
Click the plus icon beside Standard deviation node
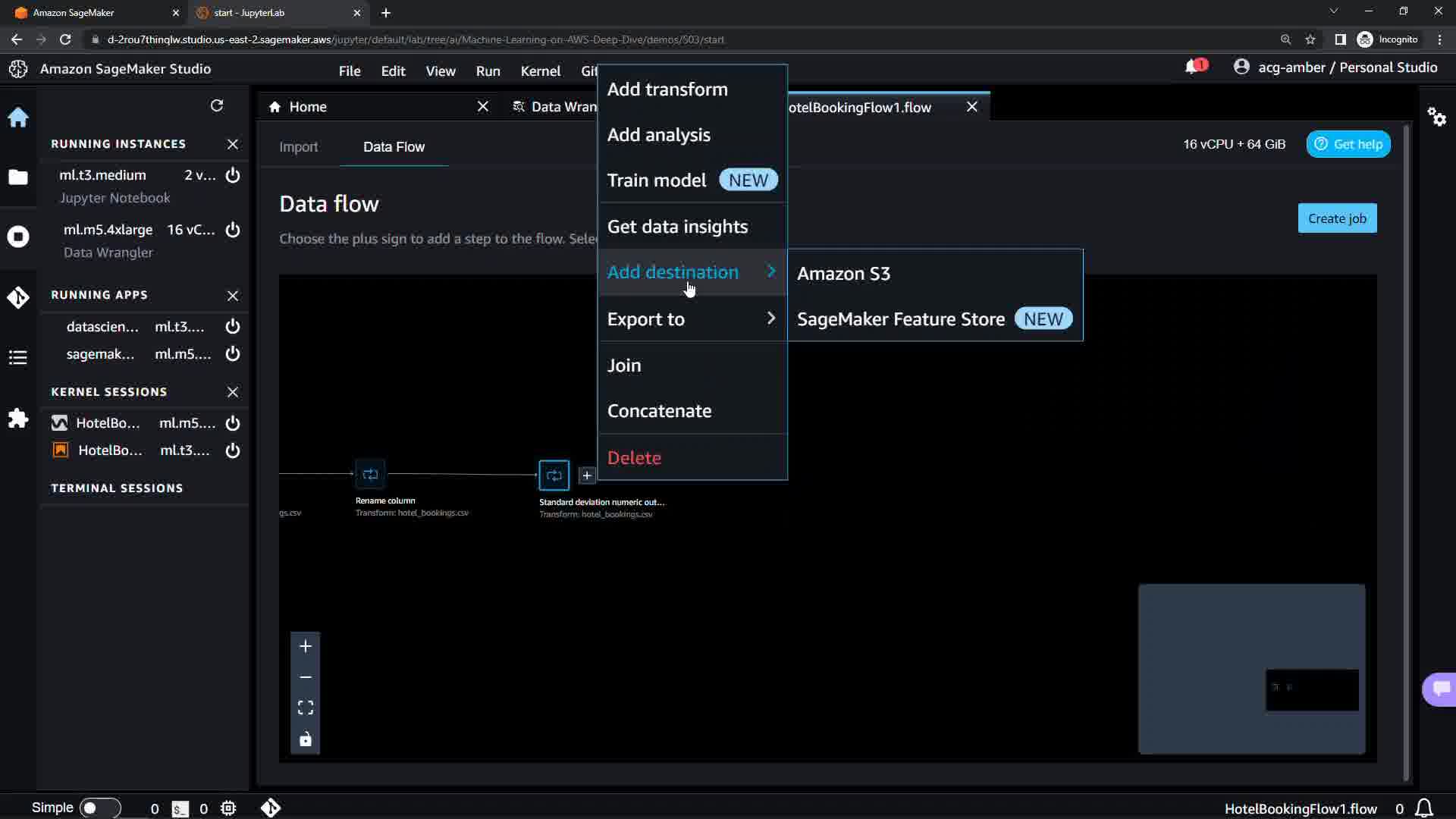click(x=587, y=475)
